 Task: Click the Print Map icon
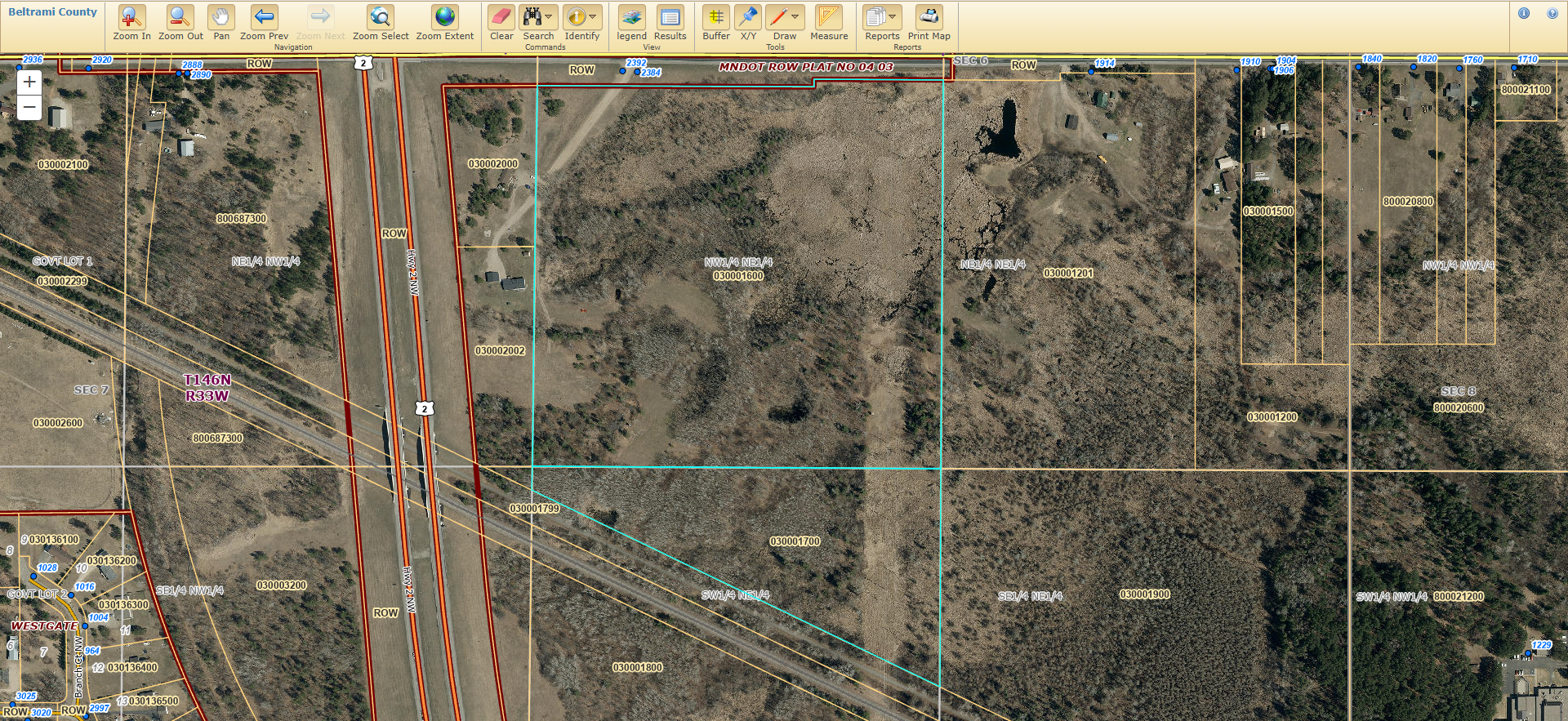click(929, 17)
